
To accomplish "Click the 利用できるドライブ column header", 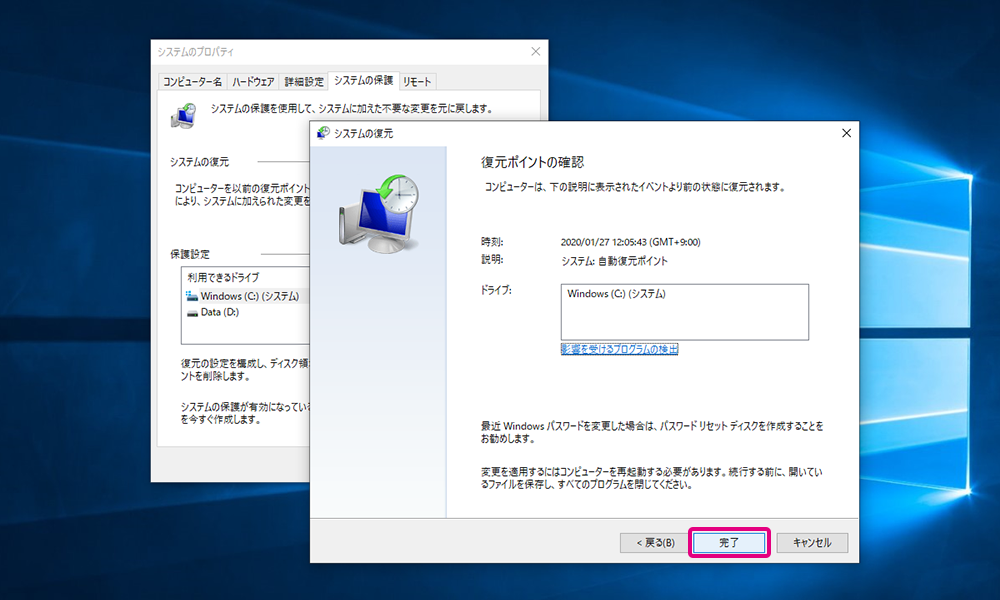I will tap(223, 277).
